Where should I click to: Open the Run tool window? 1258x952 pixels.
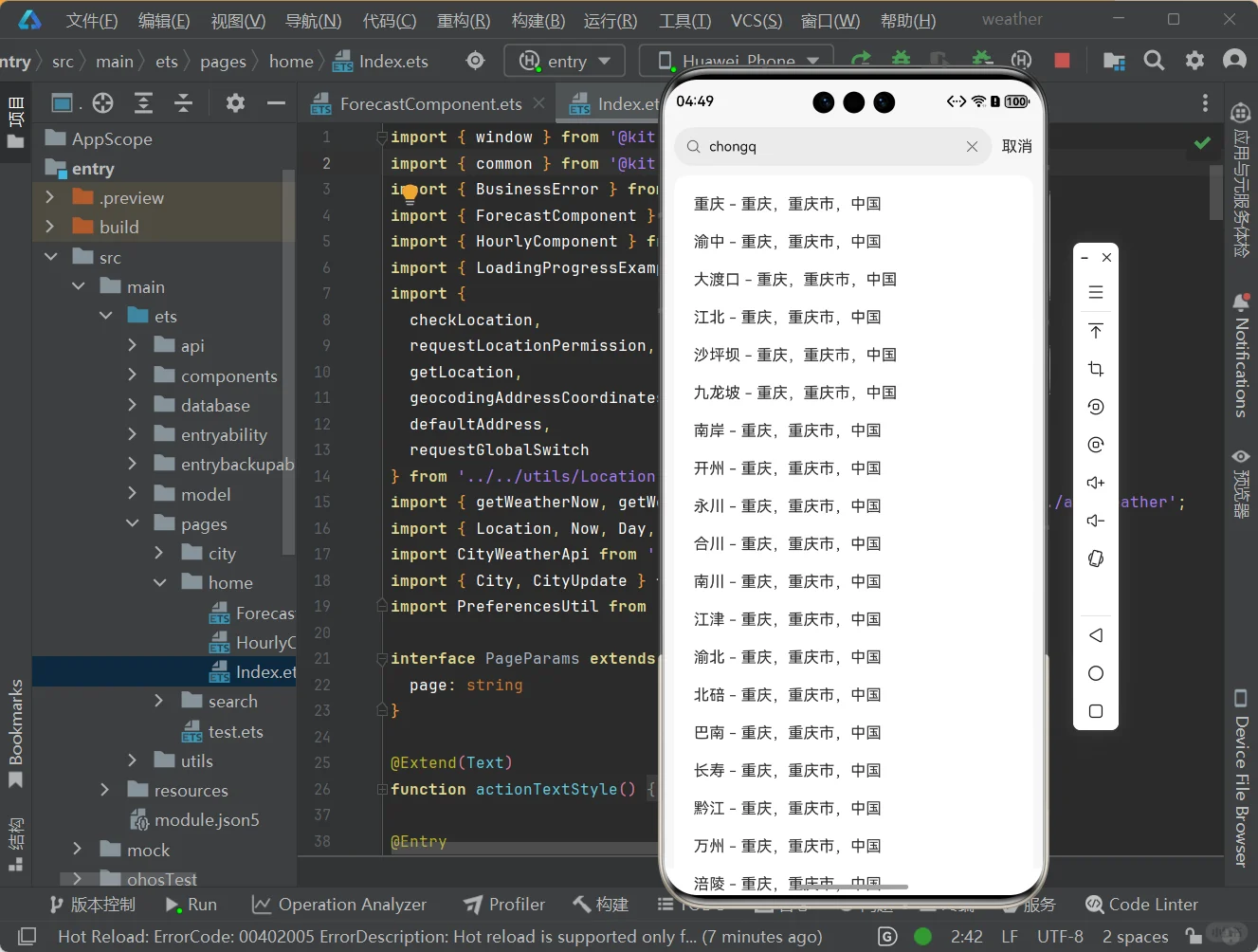tap(191, 905)
